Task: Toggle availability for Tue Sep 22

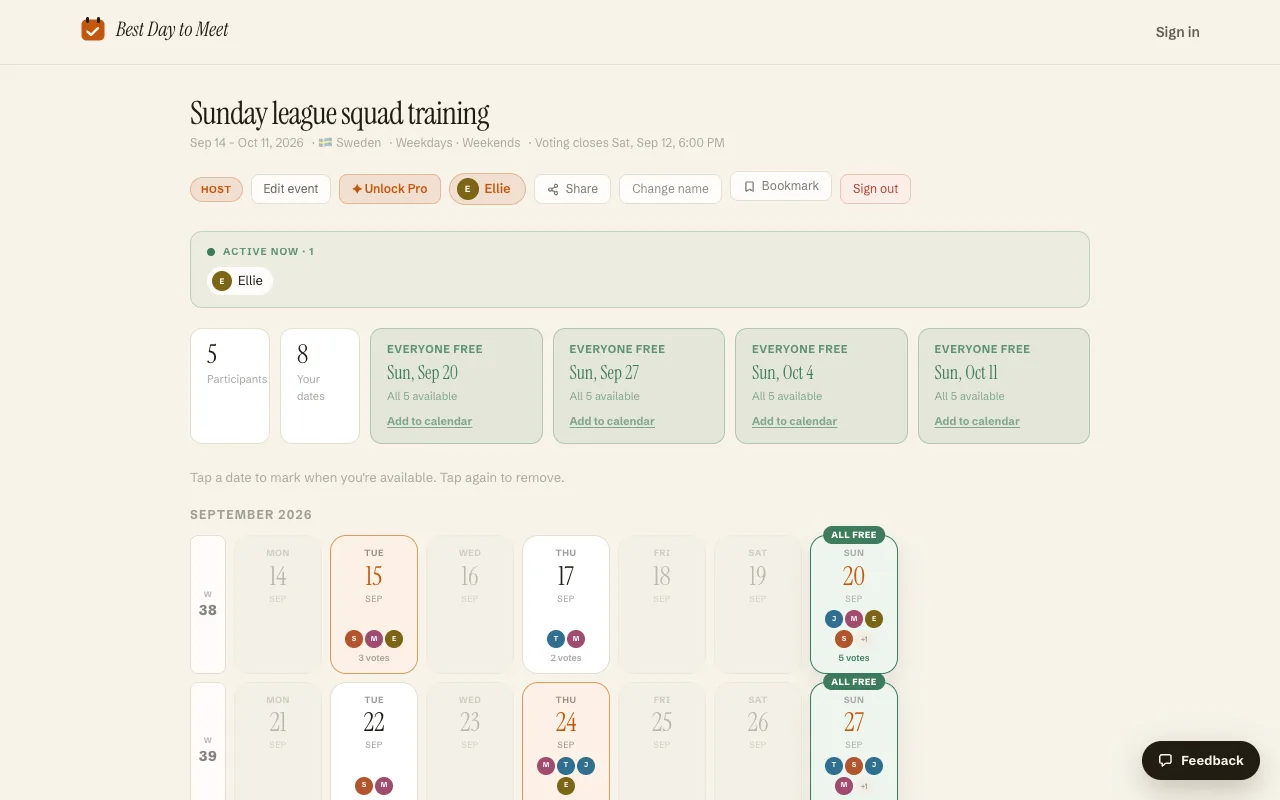Action: click(x=374, y=741)
